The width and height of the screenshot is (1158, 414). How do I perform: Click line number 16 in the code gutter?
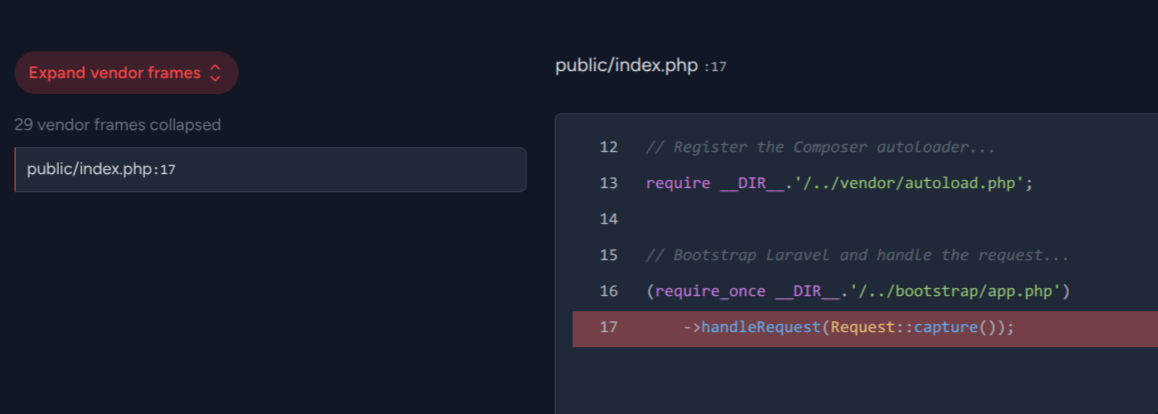point(608,291)
